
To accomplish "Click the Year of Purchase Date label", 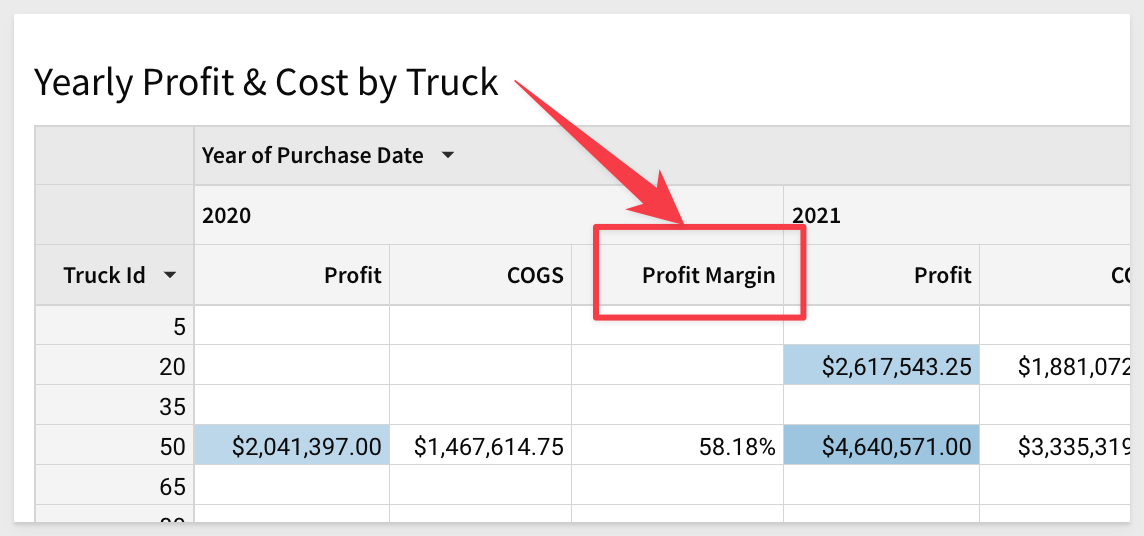I will point(312,156).
